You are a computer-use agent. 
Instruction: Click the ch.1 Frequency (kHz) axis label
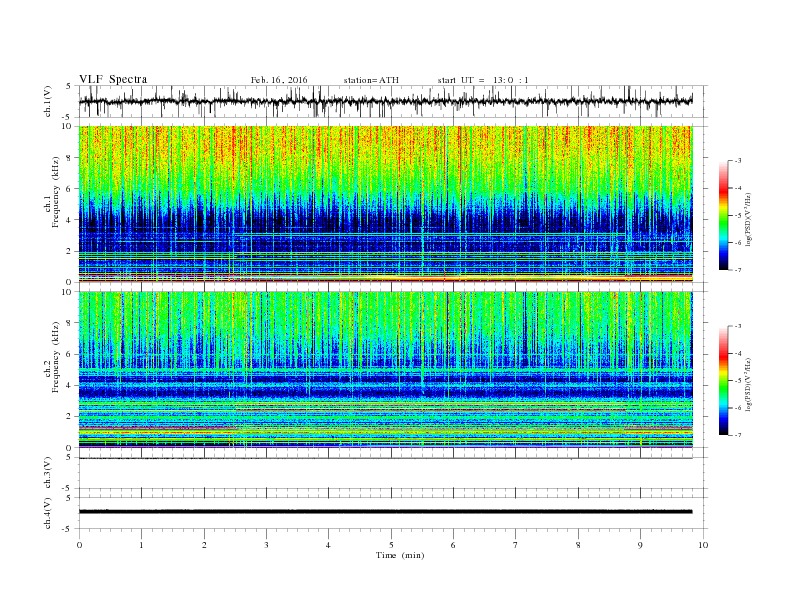(x=52, y=192)
